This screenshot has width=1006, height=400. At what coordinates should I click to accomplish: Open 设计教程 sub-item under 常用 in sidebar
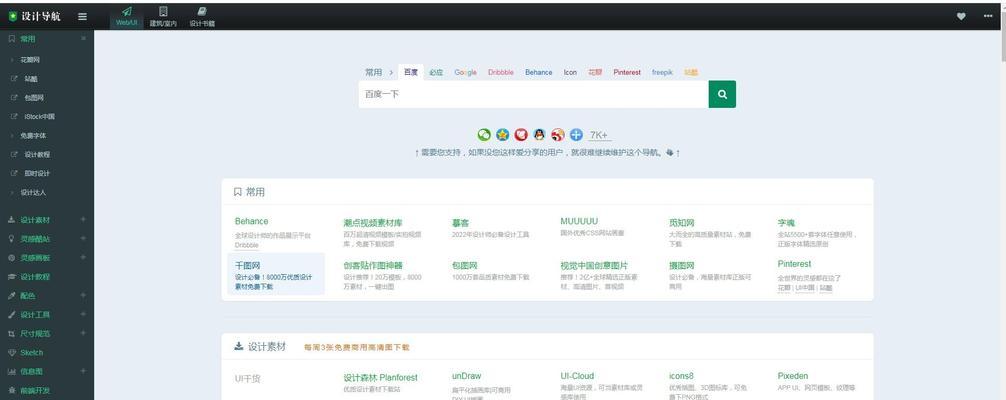(37, 155)
